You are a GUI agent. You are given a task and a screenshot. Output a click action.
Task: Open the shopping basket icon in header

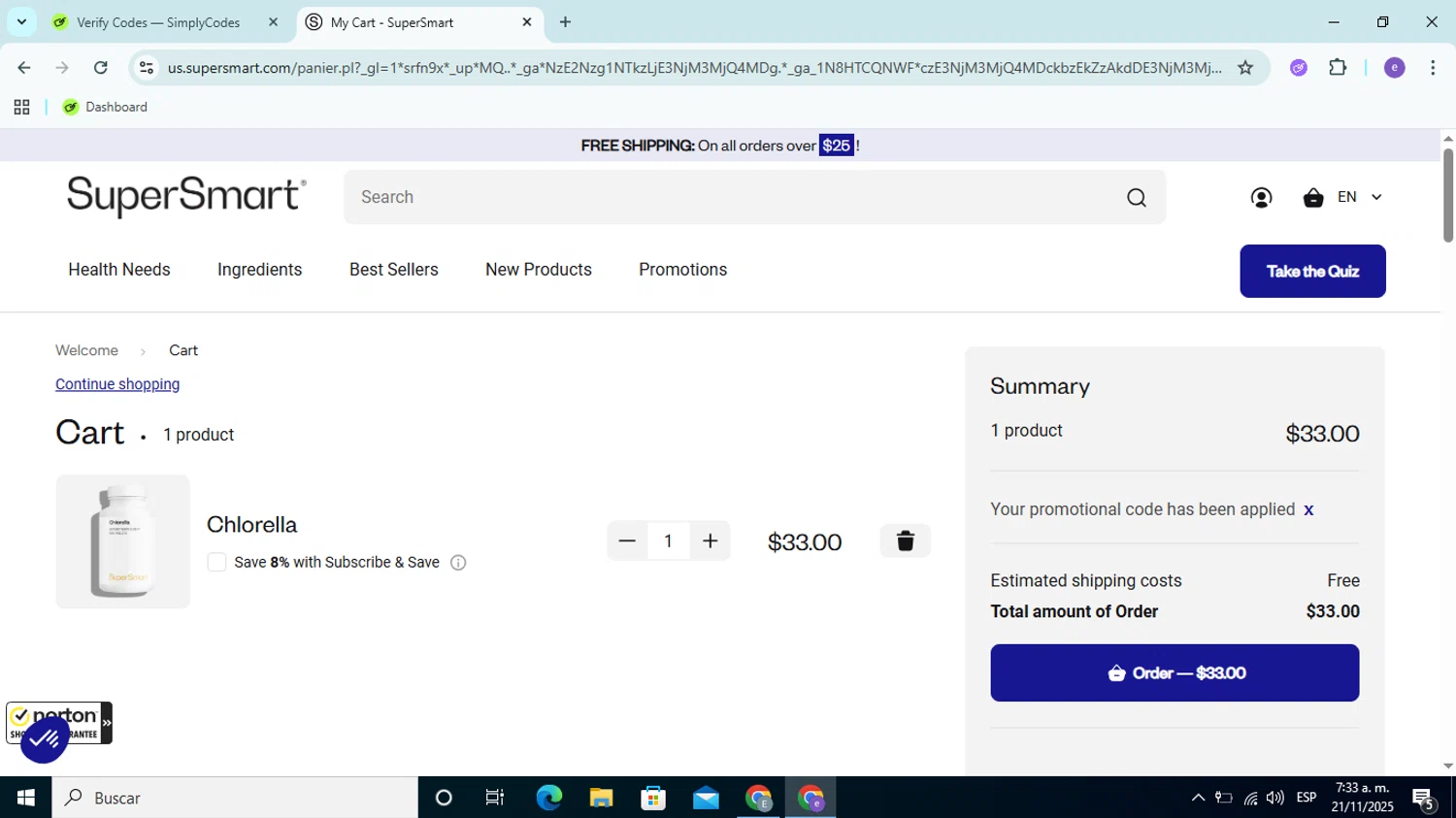1313,198
